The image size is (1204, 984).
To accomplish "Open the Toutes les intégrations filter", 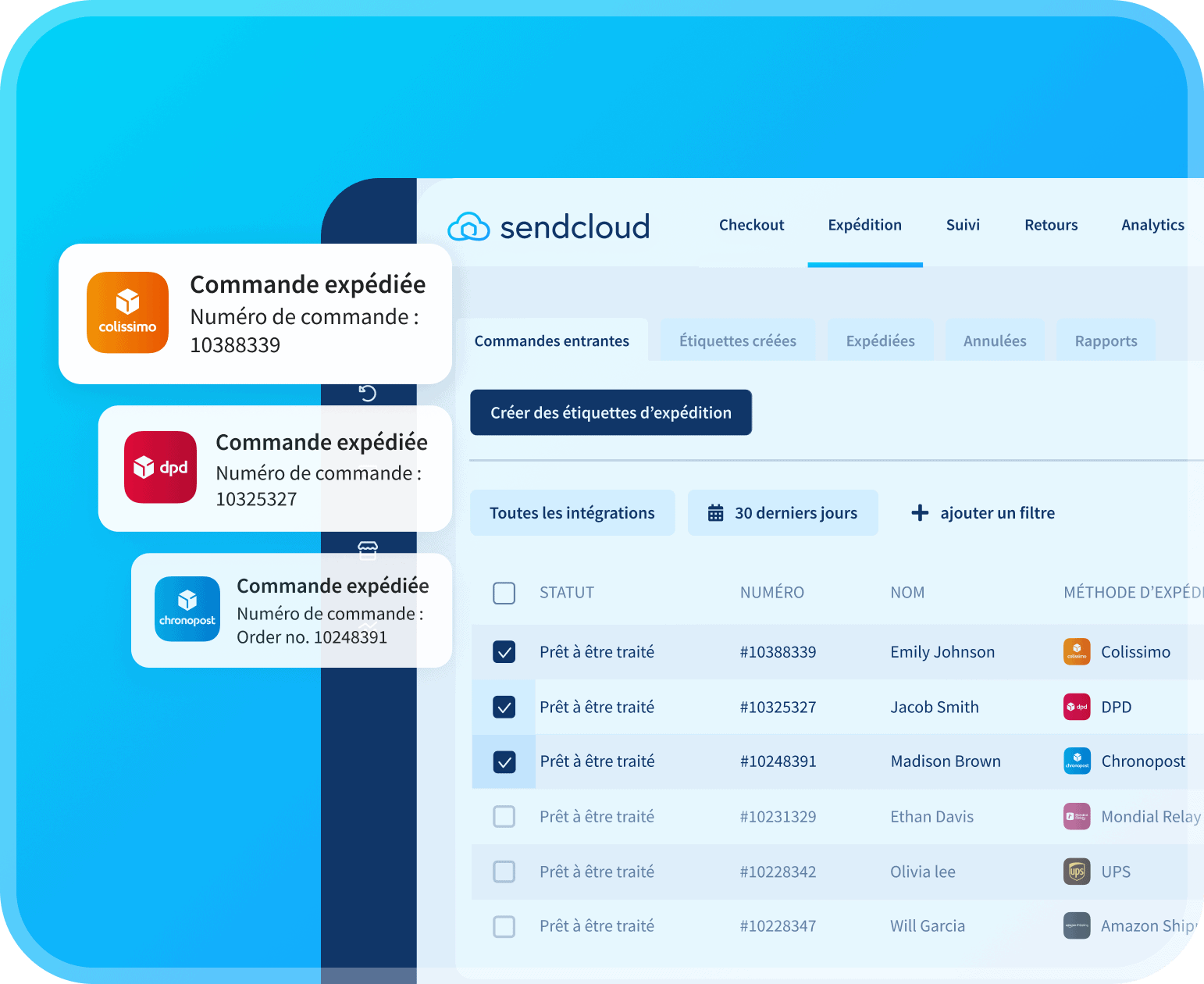I will coord(572,513).
